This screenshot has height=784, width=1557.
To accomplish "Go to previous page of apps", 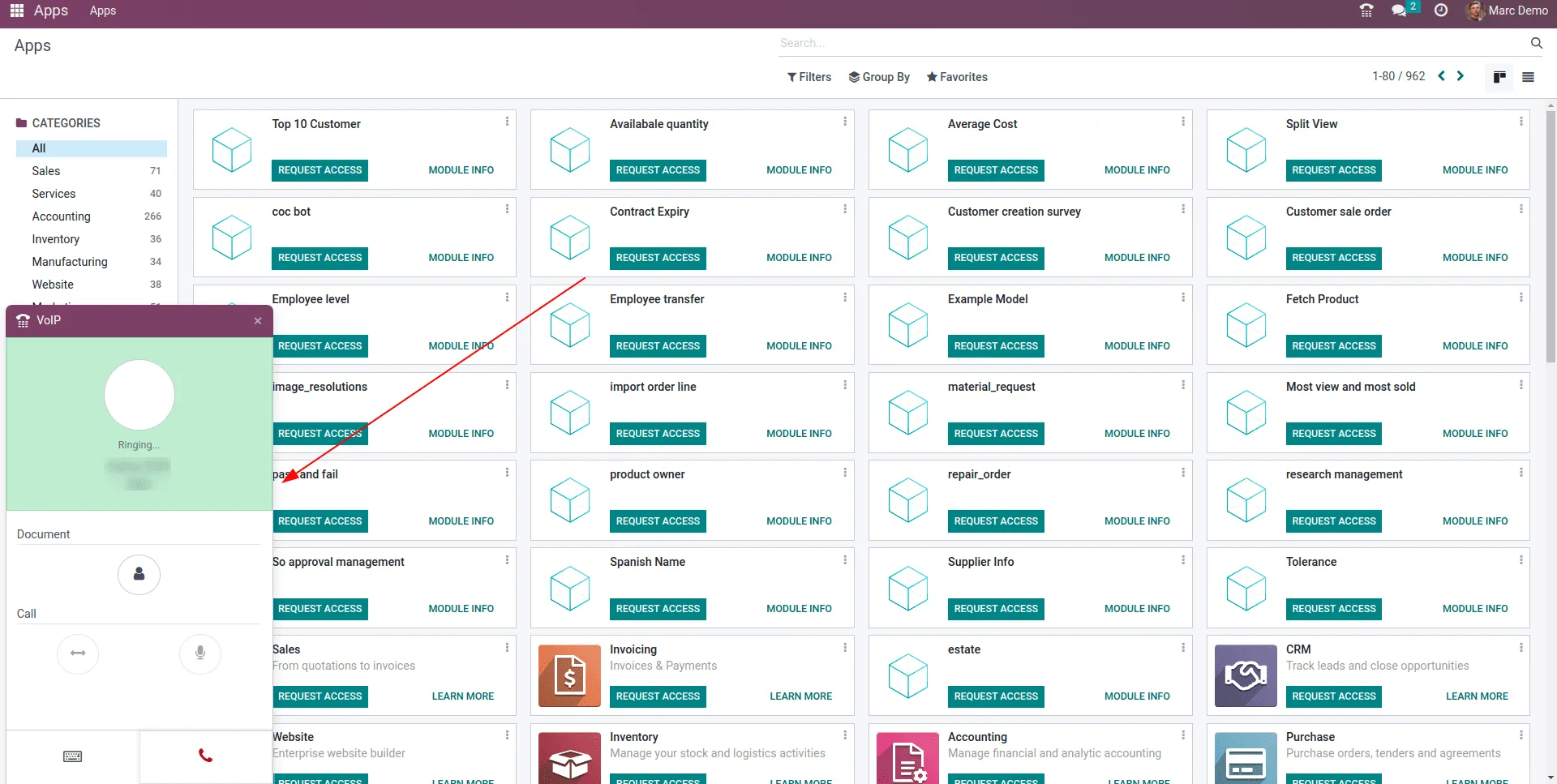I will click(1441, 76).
